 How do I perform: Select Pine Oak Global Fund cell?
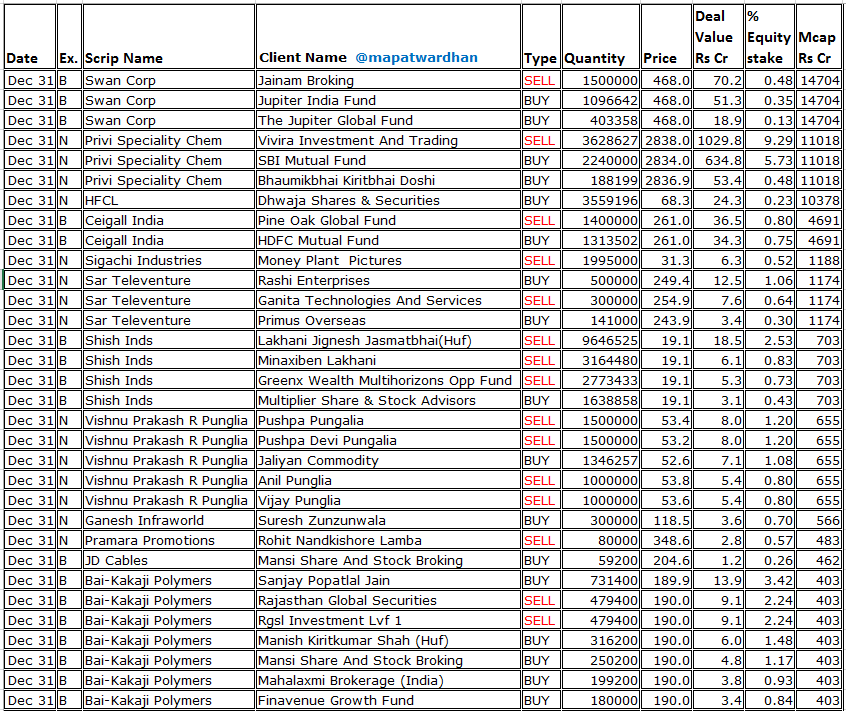tap(388, 220)
